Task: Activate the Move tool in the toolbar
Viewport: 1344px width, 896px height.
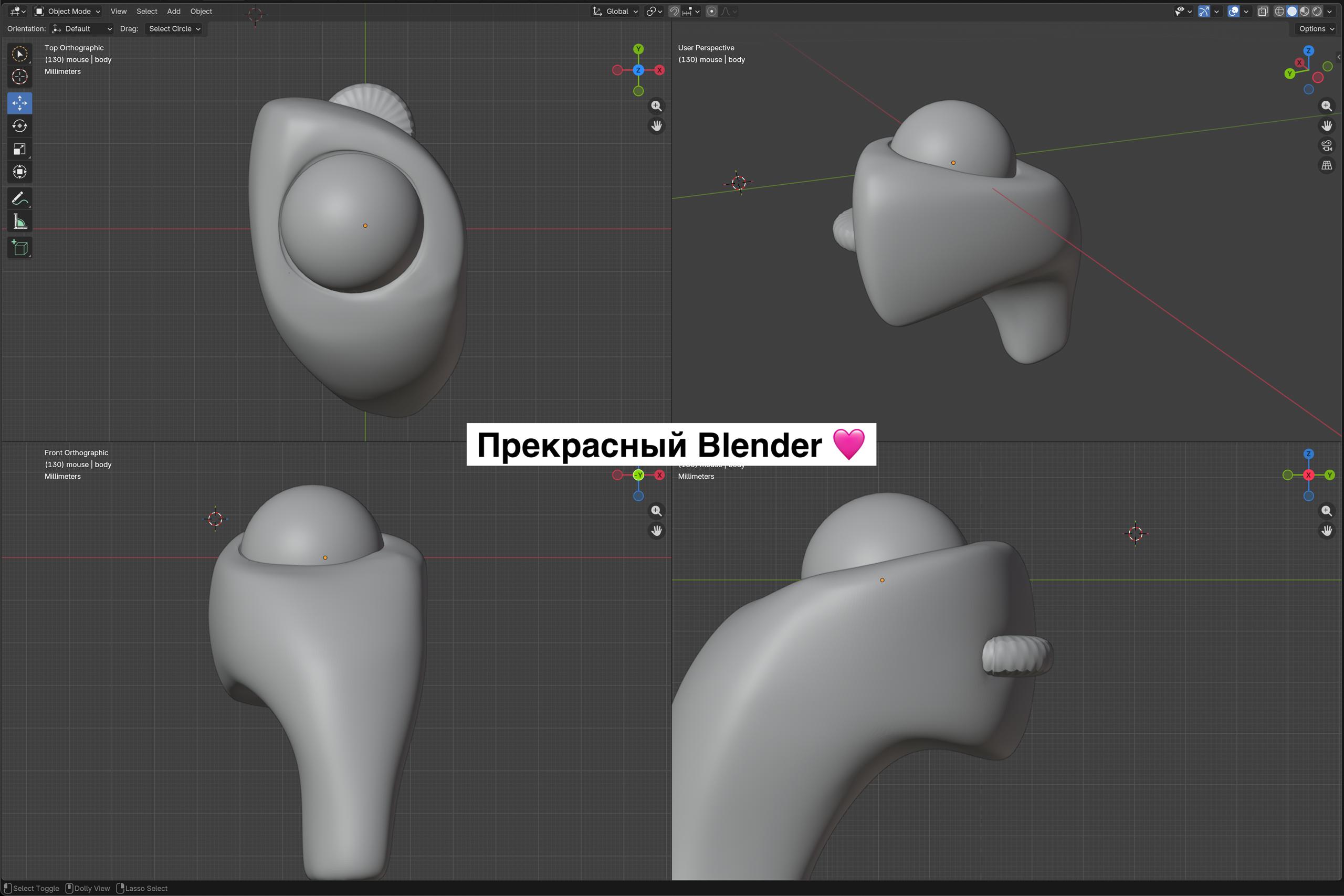Action: (x=19, y=103)
